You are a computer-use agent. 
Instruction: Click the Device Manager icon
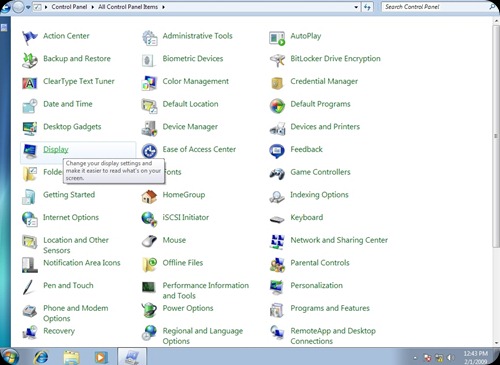click(149, 128)
